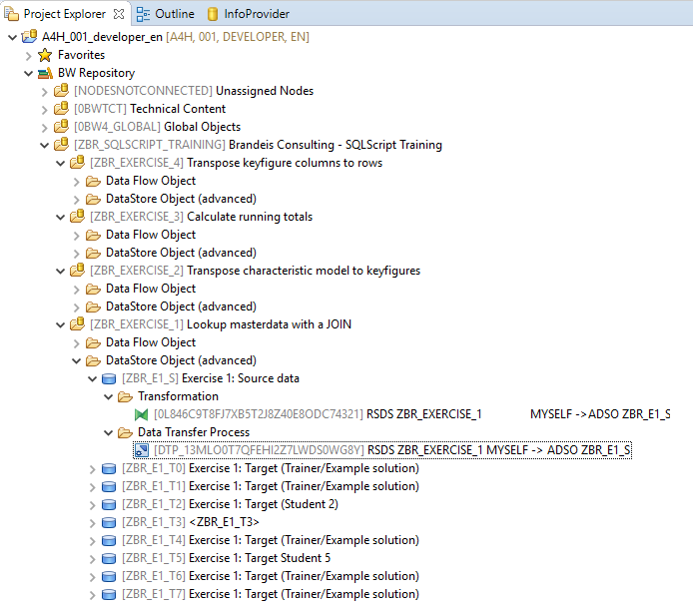
Task: Click the DTP icon for DTP_13MLO0T7QFEHI2Z7LWDS0WG8Y
Action: (141, 451)
